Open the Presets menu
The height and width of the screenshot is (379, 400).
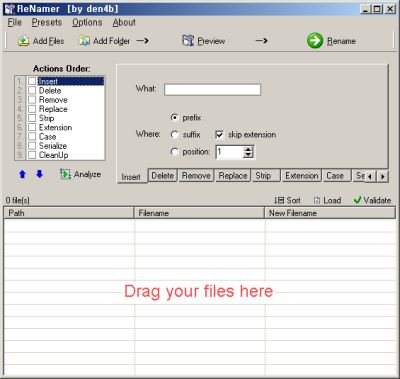point(47,22)
